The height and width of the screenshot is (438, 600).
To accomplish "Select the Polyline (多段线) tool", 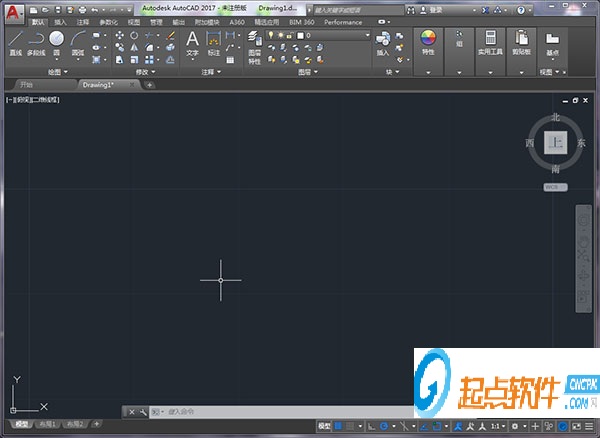I will (x=36, y=43).
